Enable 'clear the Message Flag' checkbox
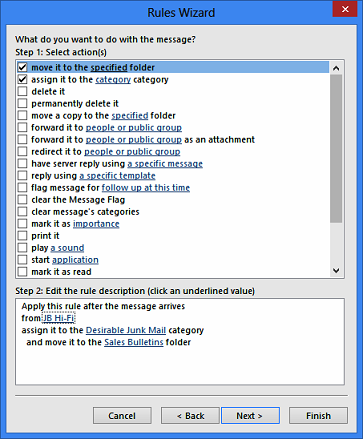This screenshot has height=439, width=363. pyautogui.click(x=22, y=200)
